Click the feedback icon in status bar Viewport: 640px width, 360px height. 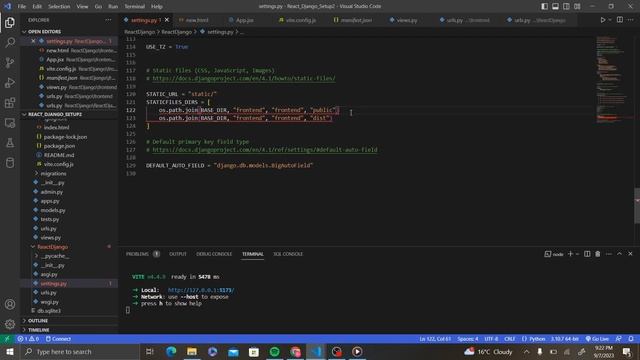pyautogui.click(x=619, y=339)
